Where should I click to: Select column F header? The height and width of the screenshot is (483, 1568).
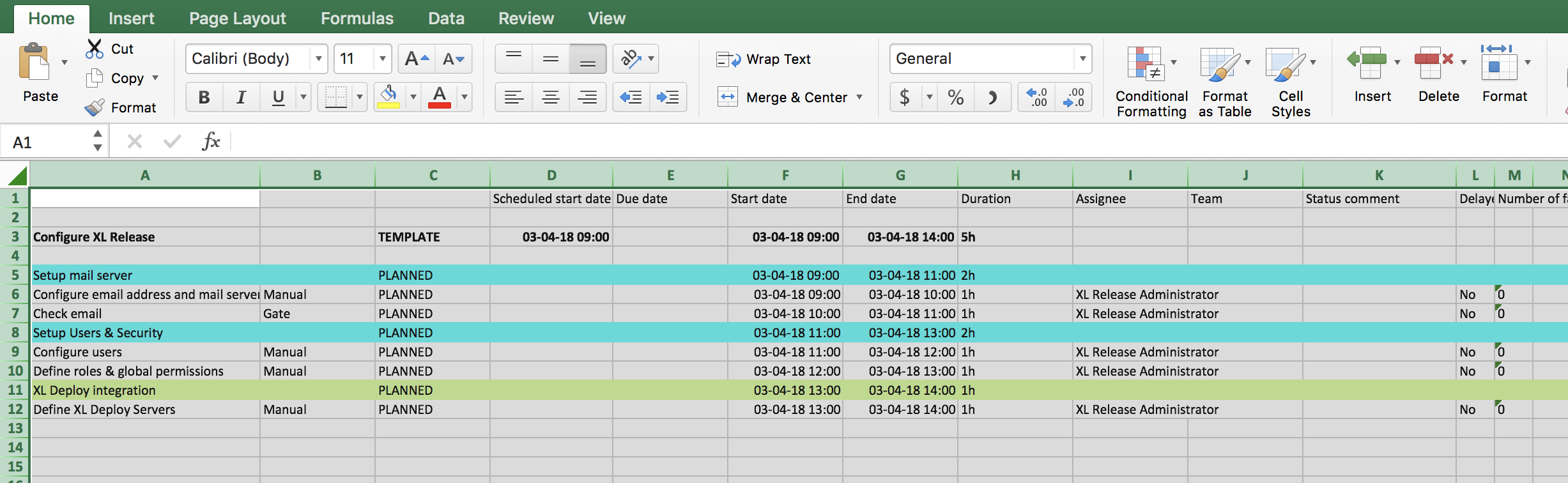[785, 175]
